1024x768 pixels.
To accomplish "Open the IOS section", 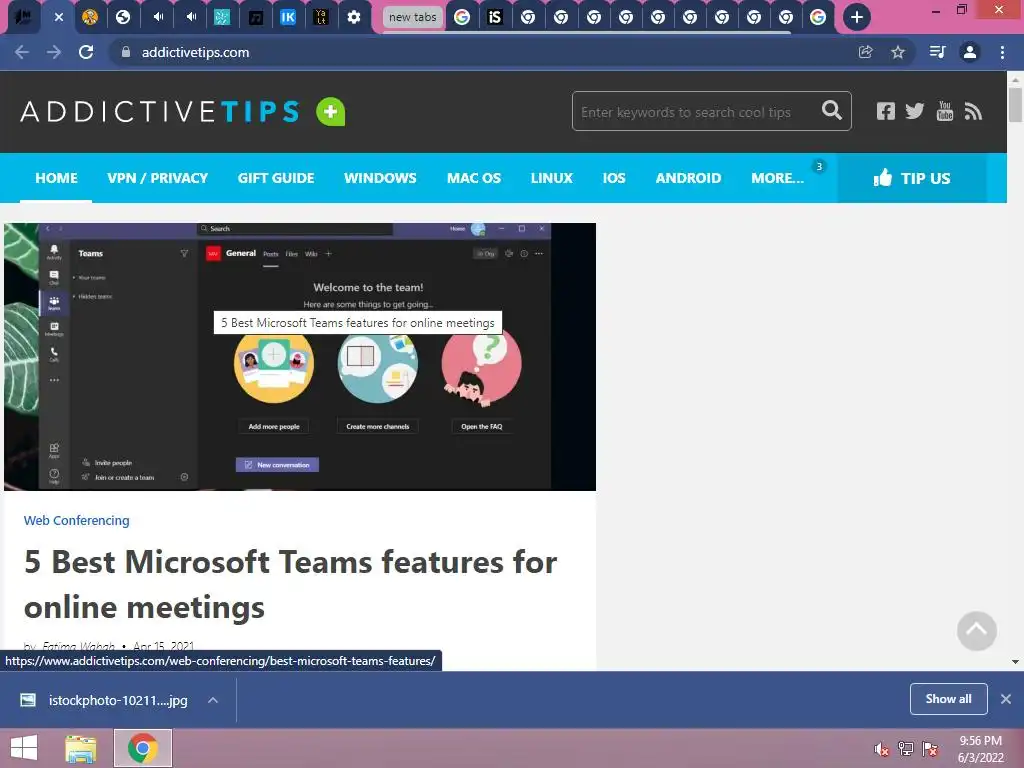I will [x=614, y=178].
